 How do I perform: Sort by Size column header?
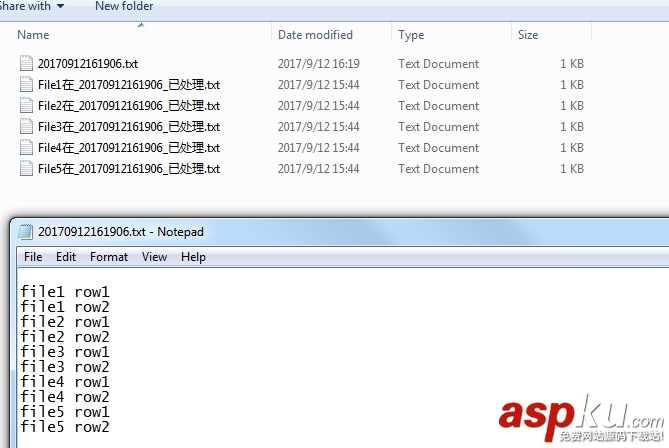coord(528,35)
